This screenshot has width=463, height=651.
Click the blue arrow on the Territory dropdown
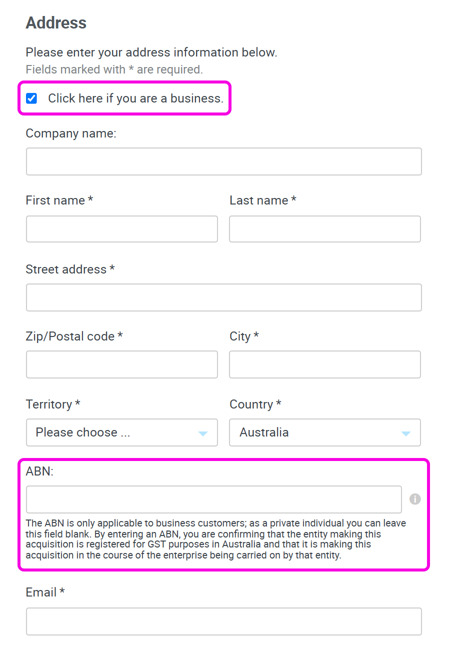(203, 433)
